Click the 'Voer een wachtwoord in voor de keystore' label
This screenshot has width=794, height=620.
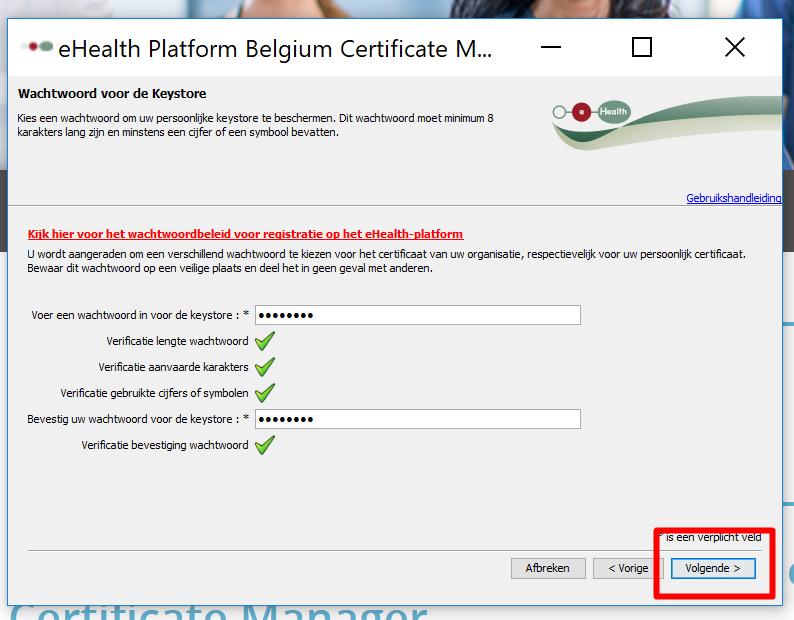140,315
